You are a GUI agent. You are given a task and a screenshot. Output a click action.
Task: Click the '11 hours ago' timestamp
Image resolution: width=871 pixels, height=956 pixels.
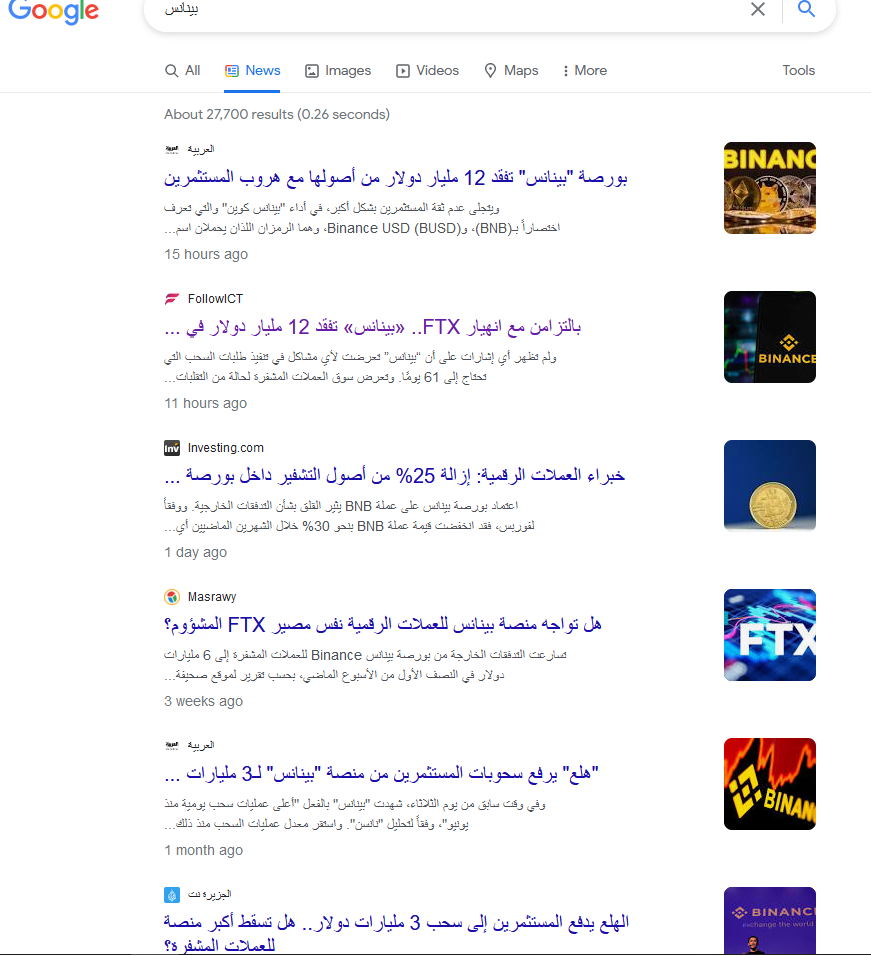(205, 404)
